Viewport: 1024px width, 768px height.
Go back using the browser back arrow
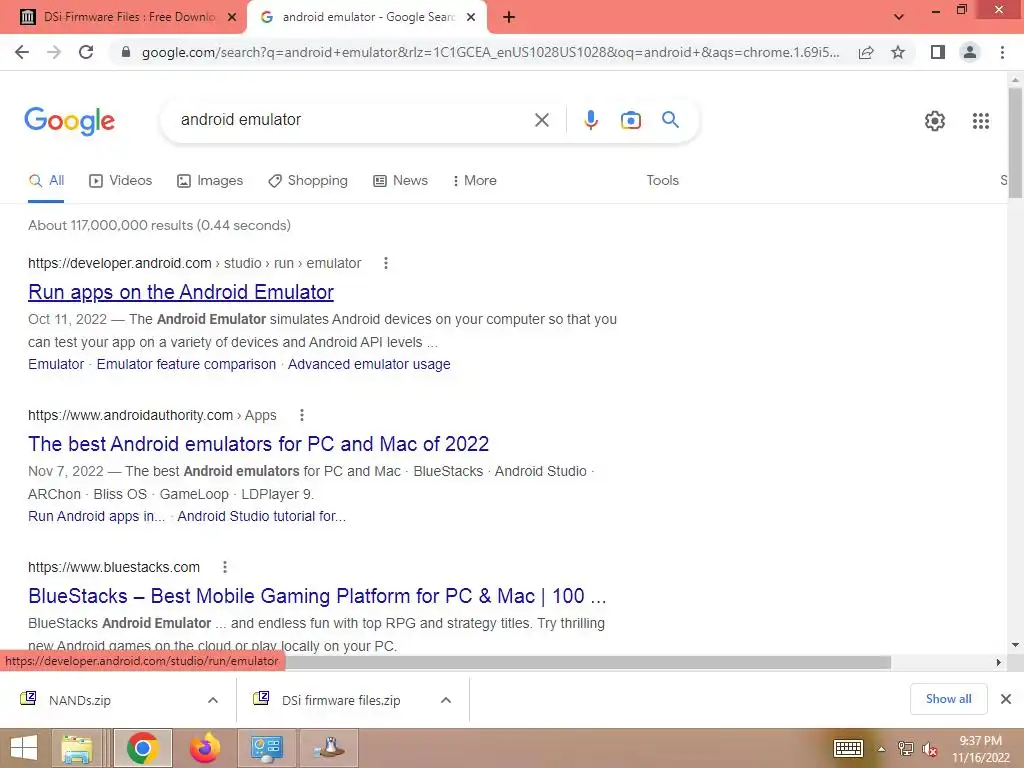[x=22, y=52]
